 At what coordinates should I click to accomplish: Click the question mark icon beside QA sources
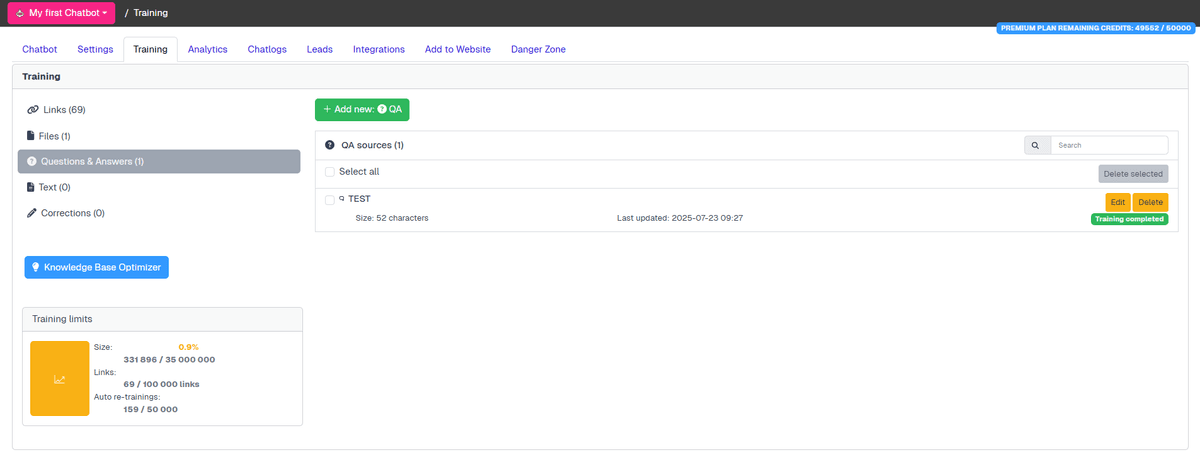tap(330, 145)
